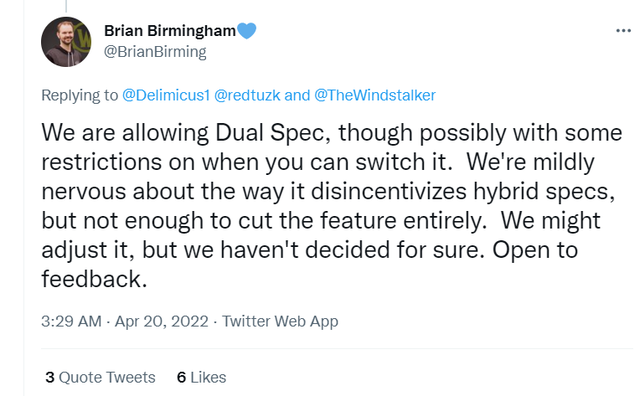This screenshot has width=640, height=396.
Task: Click Brian Birmingham's profile avatar photo
Action: (x=66, y=42)
